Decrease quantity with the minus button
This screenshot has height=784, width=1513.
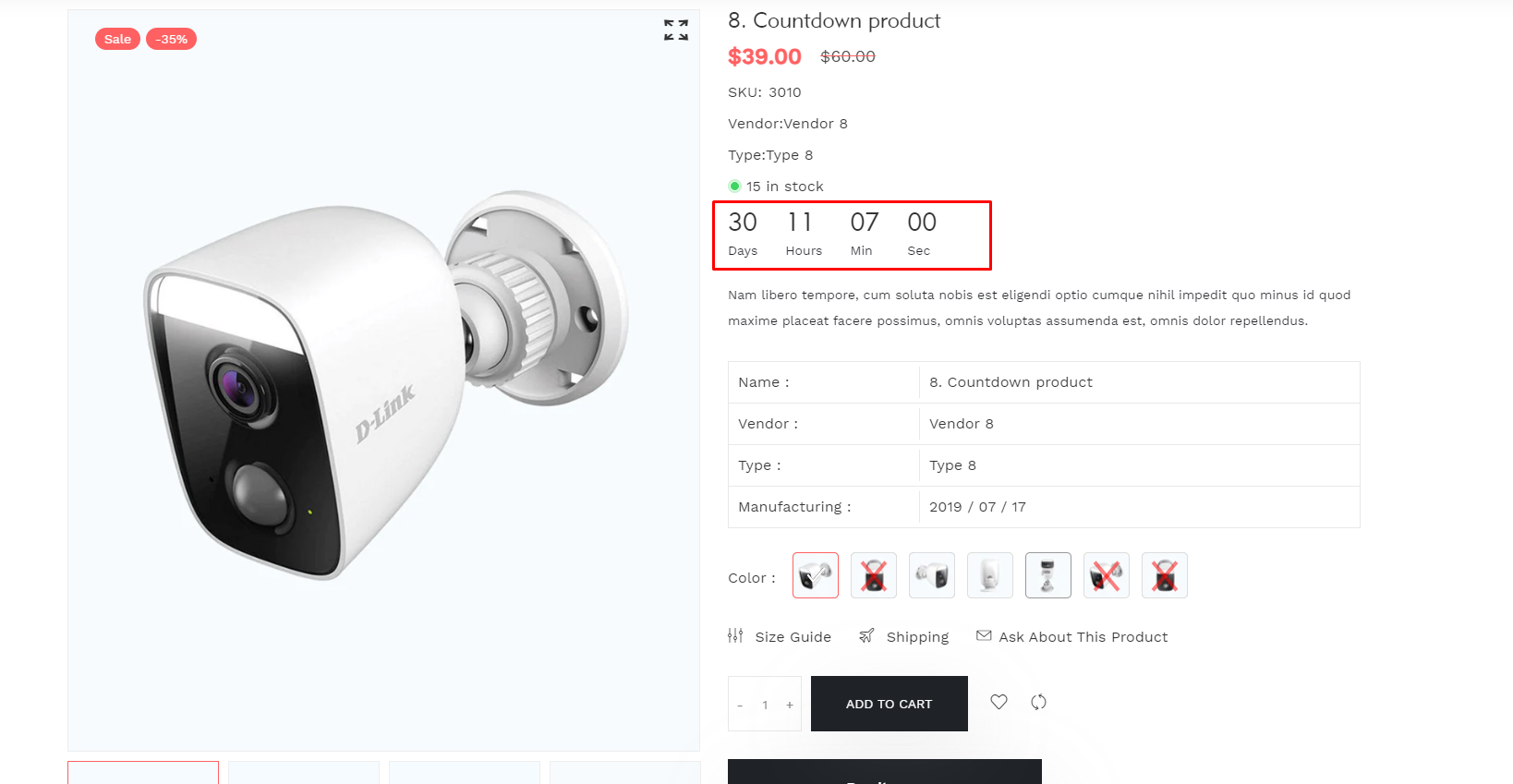(x=740, y=706)
